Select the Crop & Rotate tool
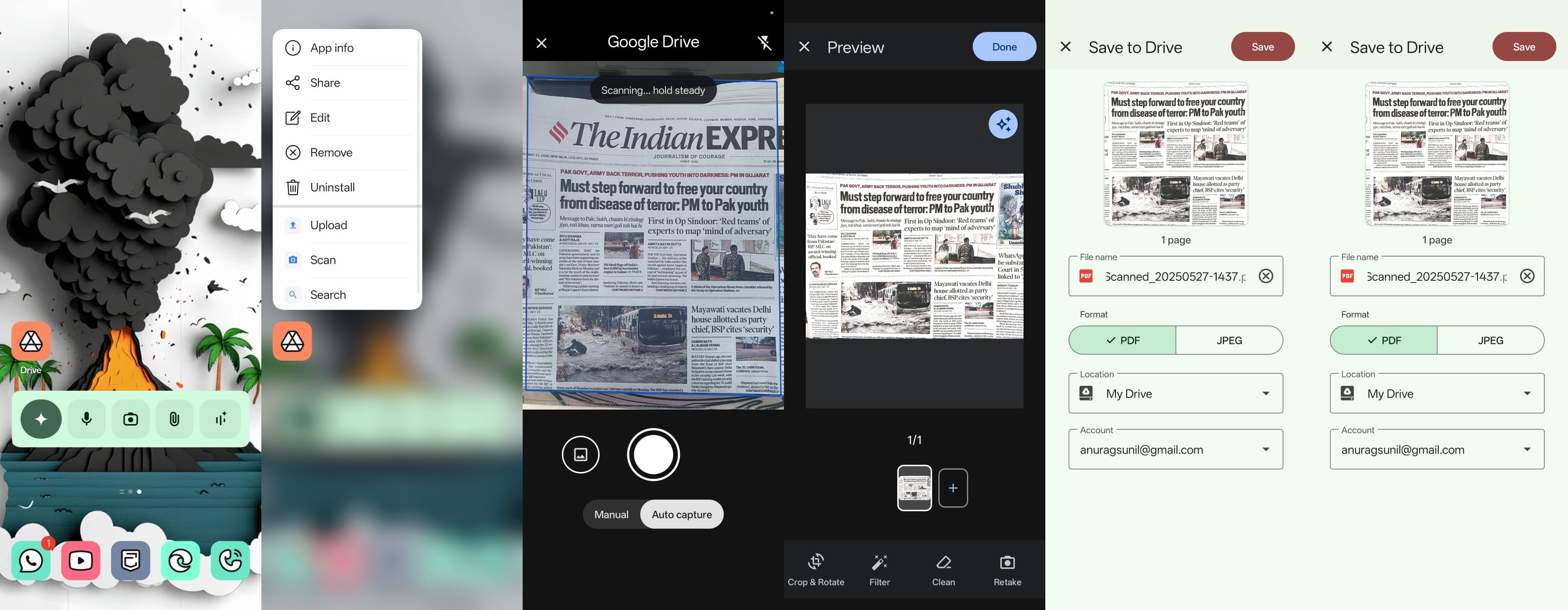 point(815,569)
